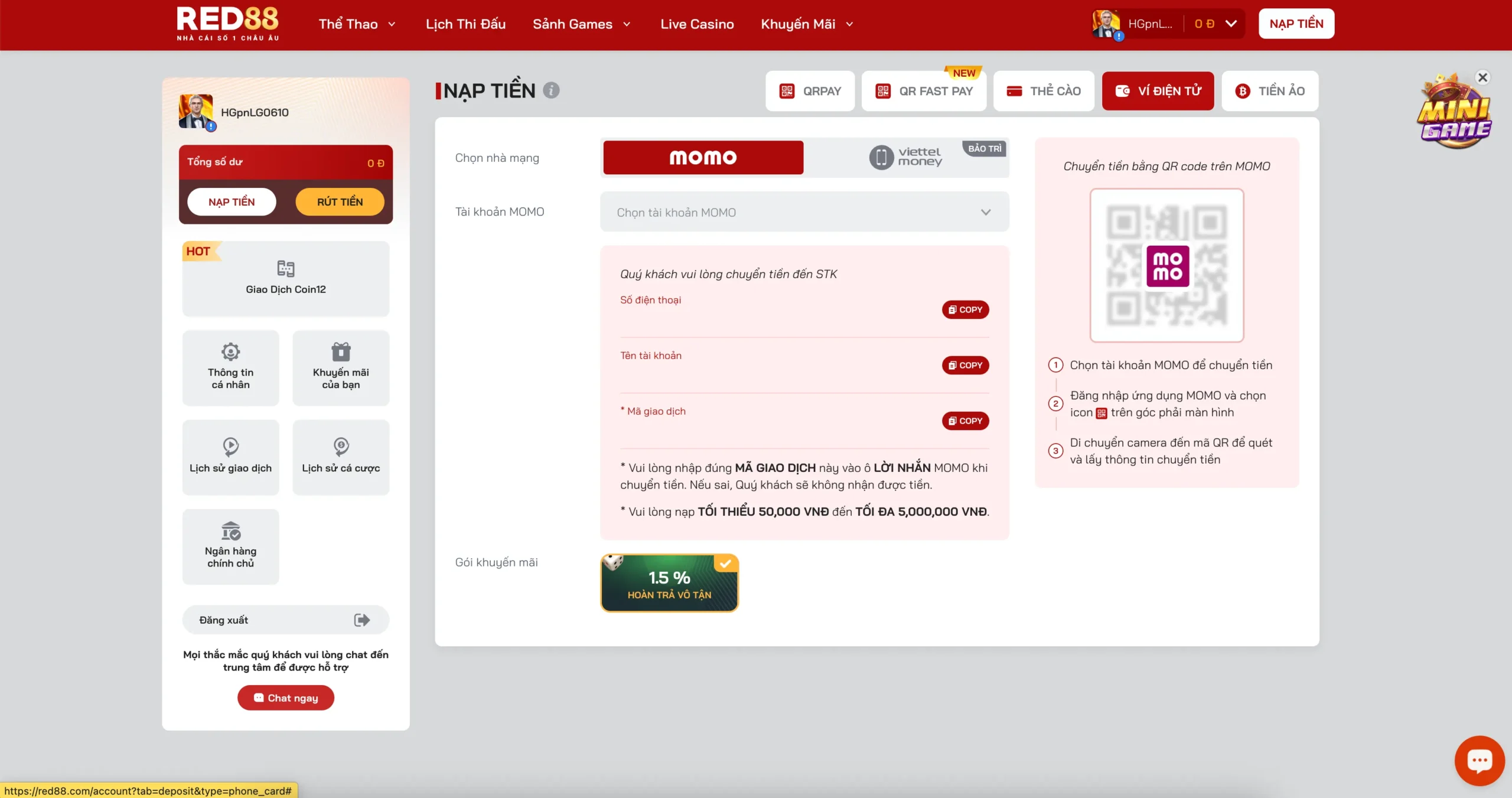
Task: Click the logout arrow icon
Action: tap(361, 620)
